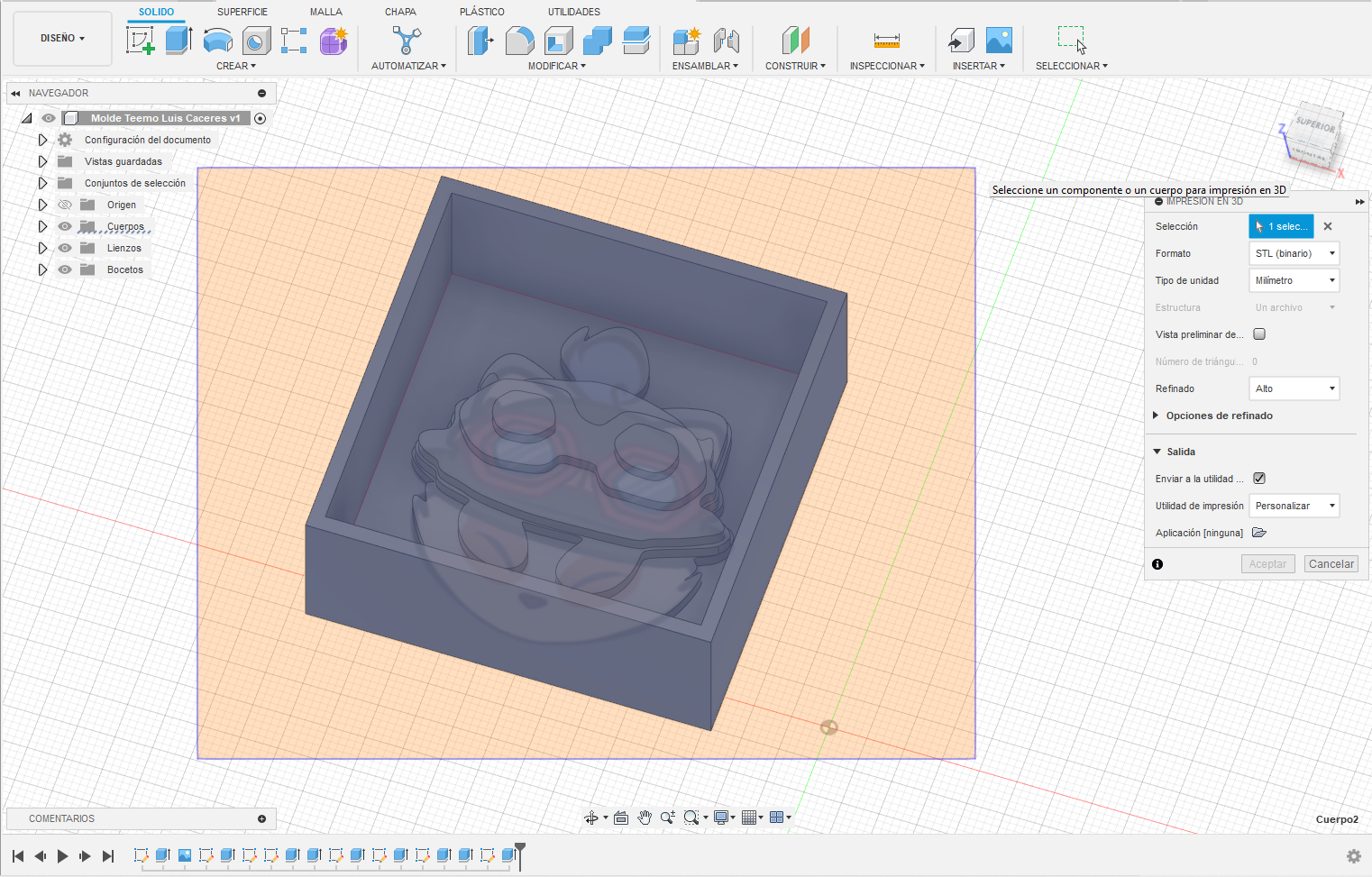1372x877 pixels.
Task: Open the MODIFICAR menu
Action: point(557,66)
